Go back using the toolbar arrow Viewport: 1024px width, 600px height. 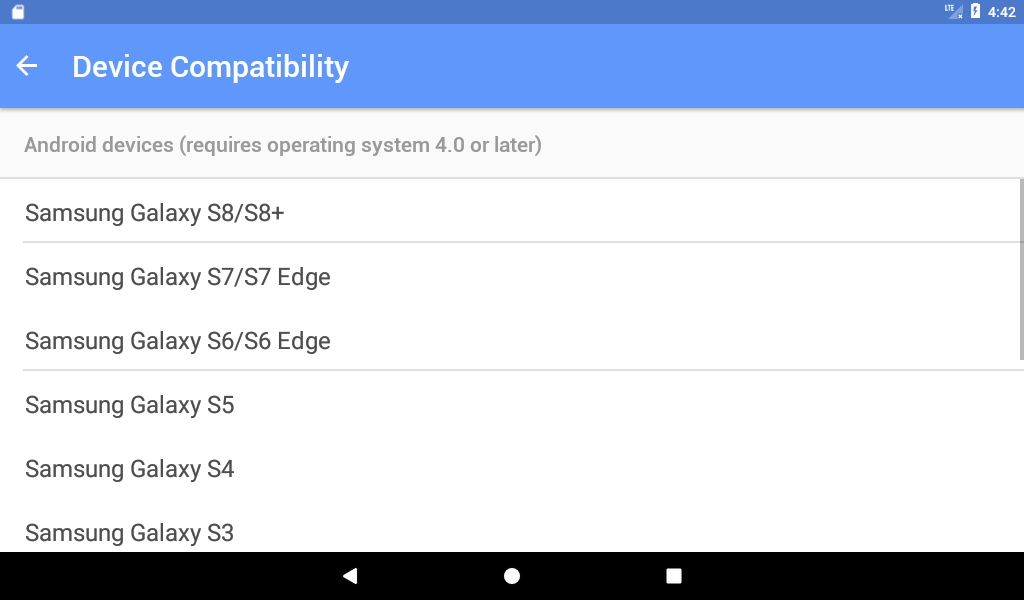point(27,66)
